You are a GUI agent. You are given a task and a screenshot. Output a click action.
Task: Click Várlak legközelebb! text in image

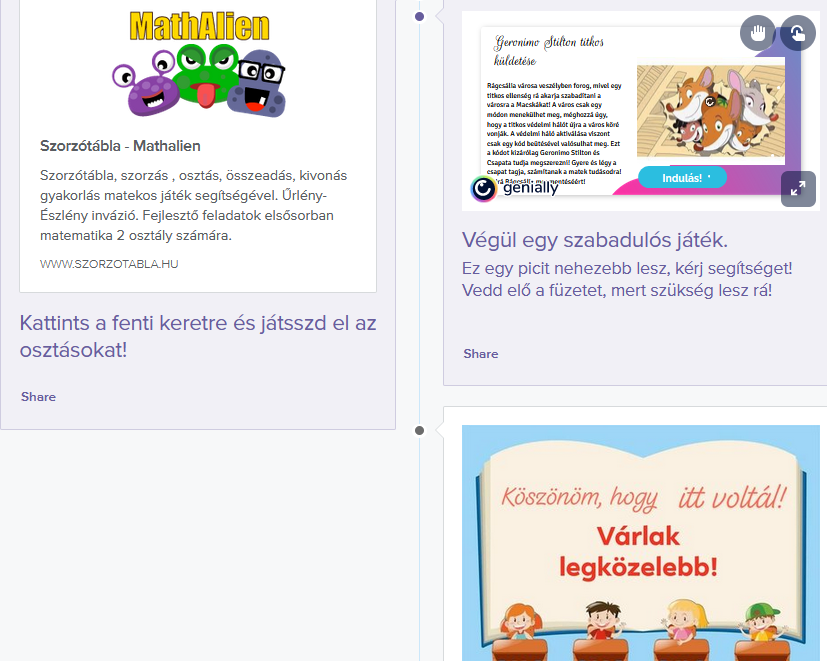tap(638, 552)
